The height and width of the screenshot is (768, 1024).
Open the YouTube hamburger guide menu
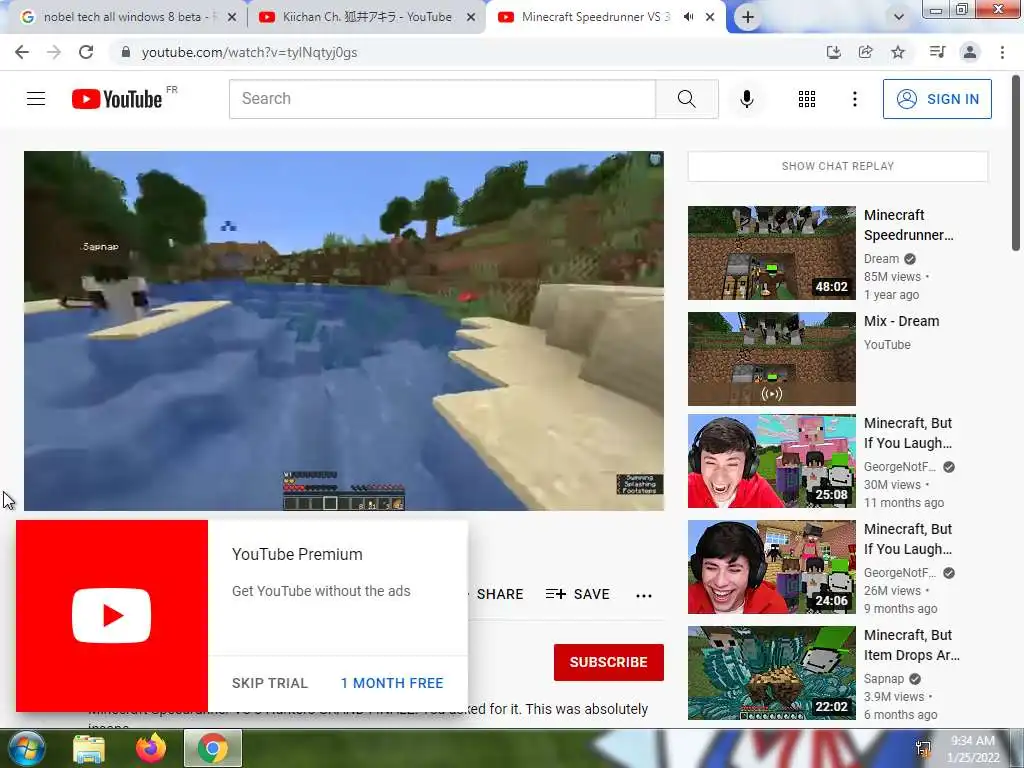tap(36, 99)
